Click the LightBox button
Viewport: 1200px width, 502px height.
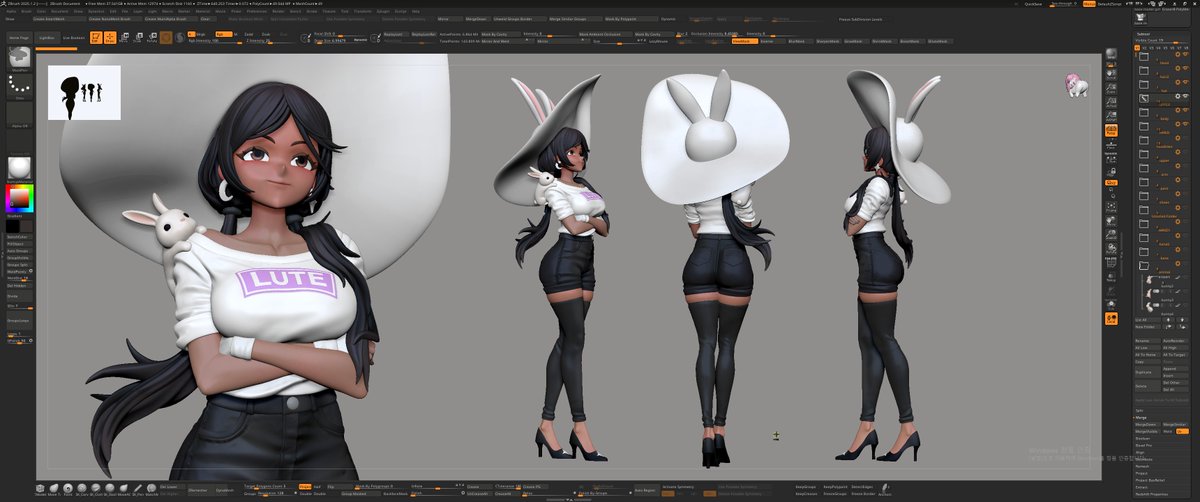tap(47, 38)
